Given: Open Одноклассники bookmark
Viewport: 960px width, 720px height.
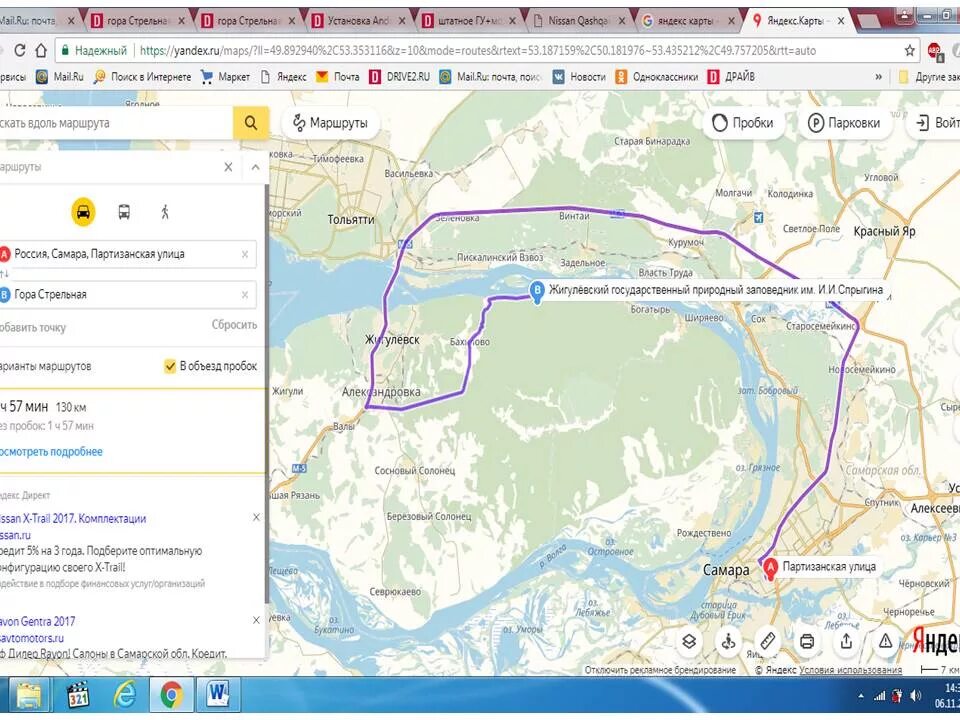Looking at the screenshot, I should coord(656,77).
